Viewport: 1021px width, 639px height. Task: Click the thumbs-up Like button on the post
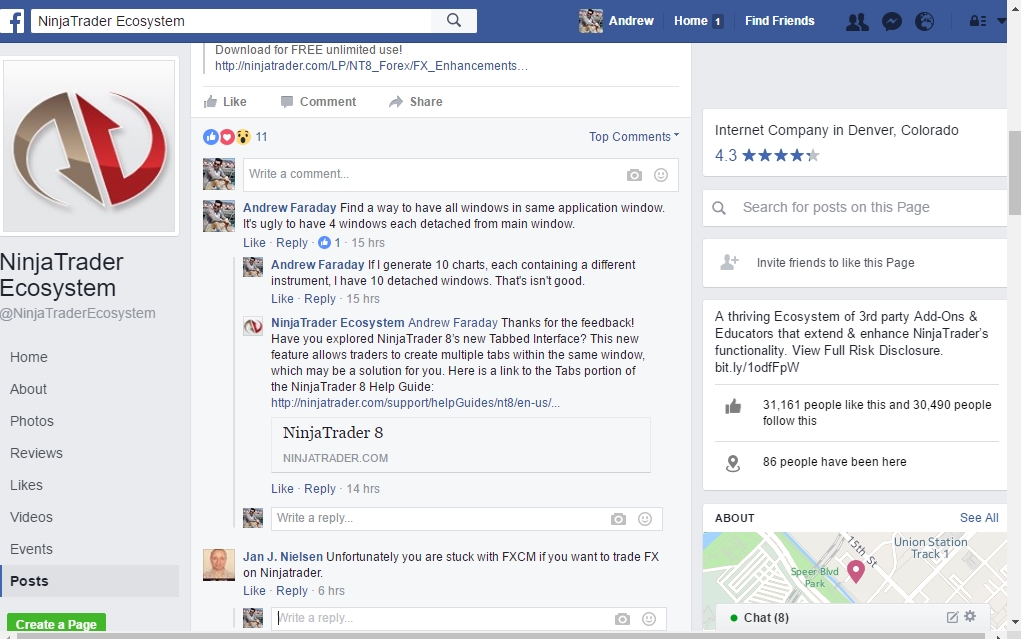[x=225, y=102]
